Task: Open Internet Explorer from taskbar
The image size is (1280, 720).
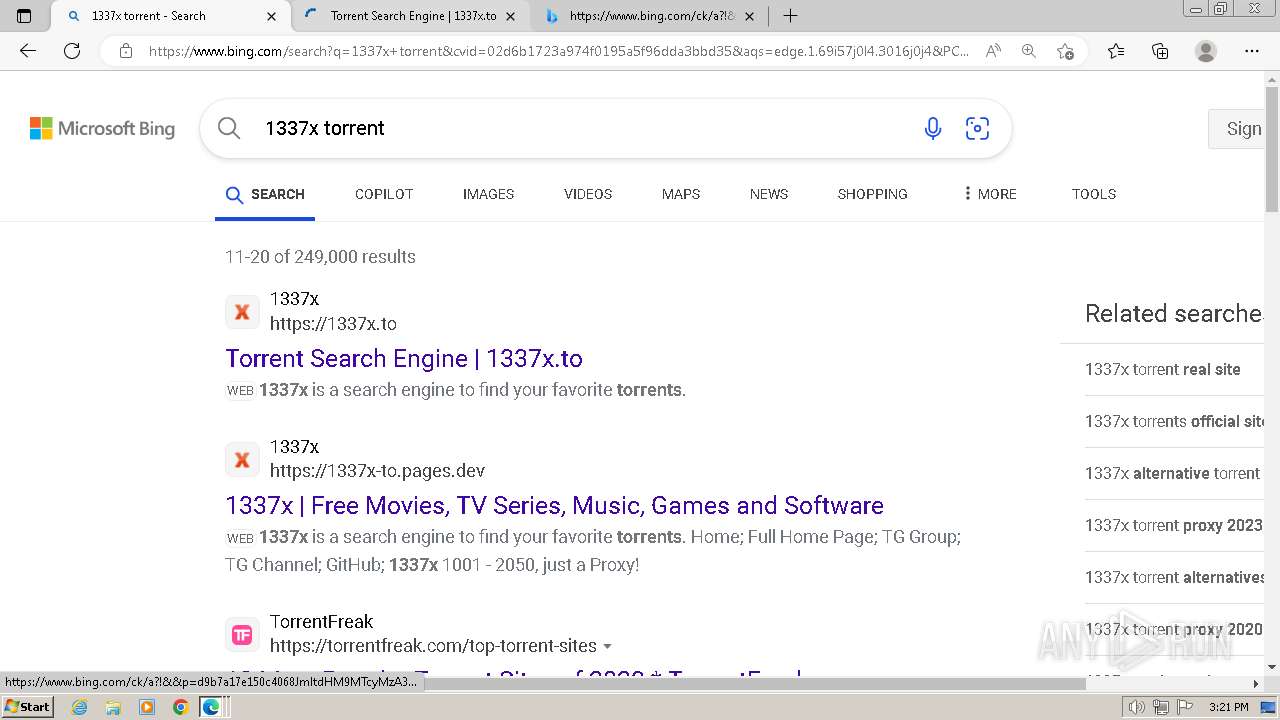Action: click(x=79, y=707)
